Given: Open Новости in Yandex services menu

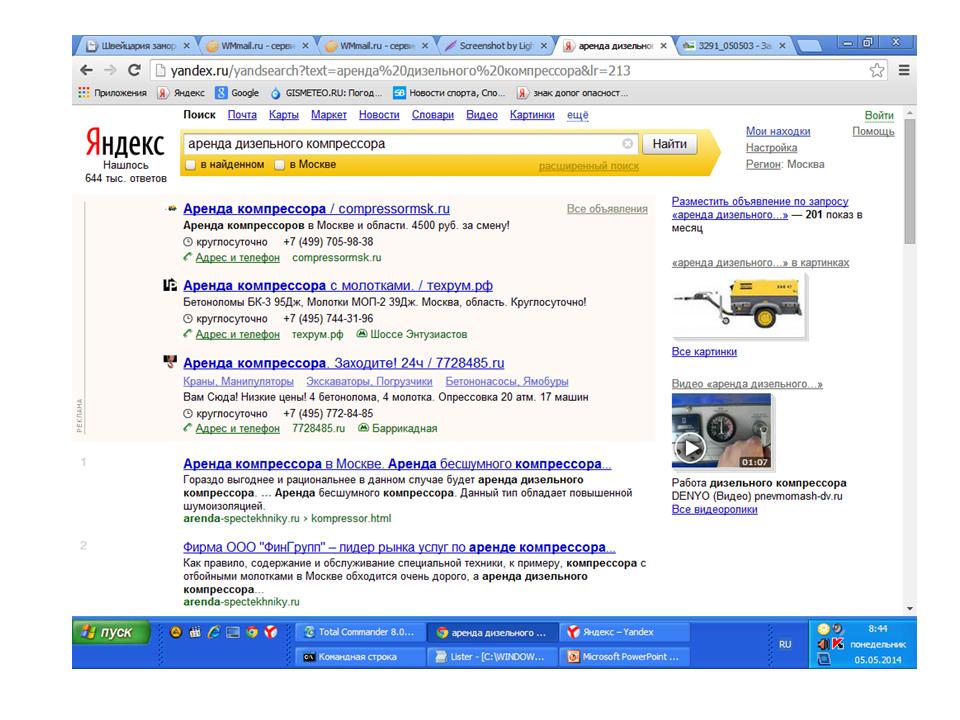Looking at the screenshot, I should tap(379, 114).
